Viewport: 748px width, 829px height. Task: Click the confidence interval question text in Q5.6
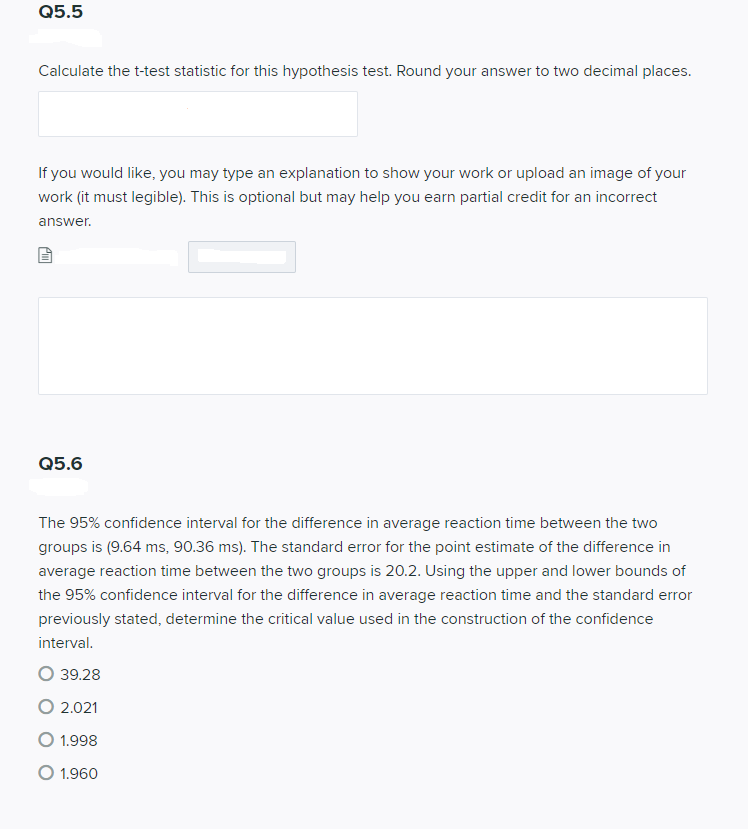[372, 582]
